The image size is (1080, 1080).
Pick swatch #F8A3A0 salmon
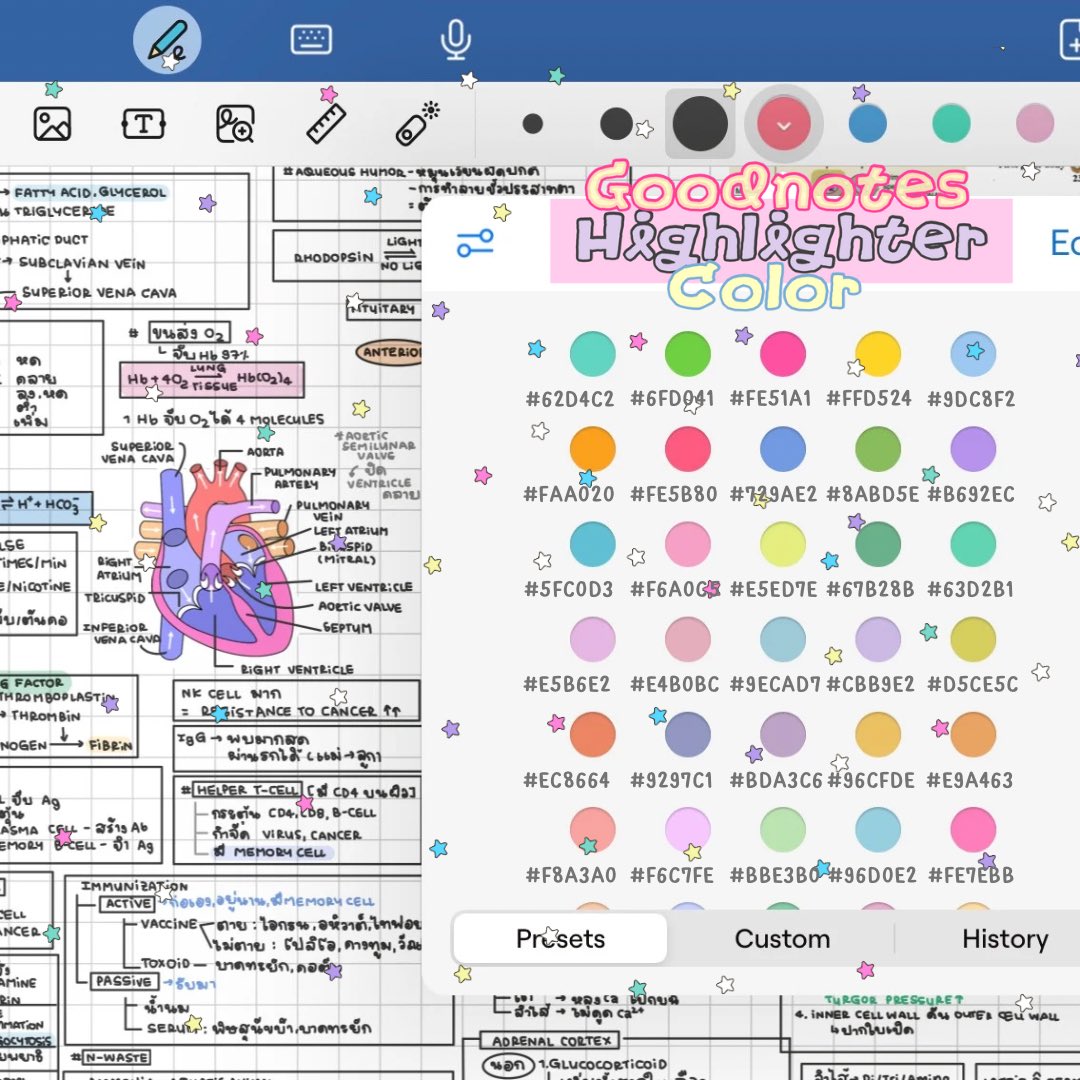592,830
